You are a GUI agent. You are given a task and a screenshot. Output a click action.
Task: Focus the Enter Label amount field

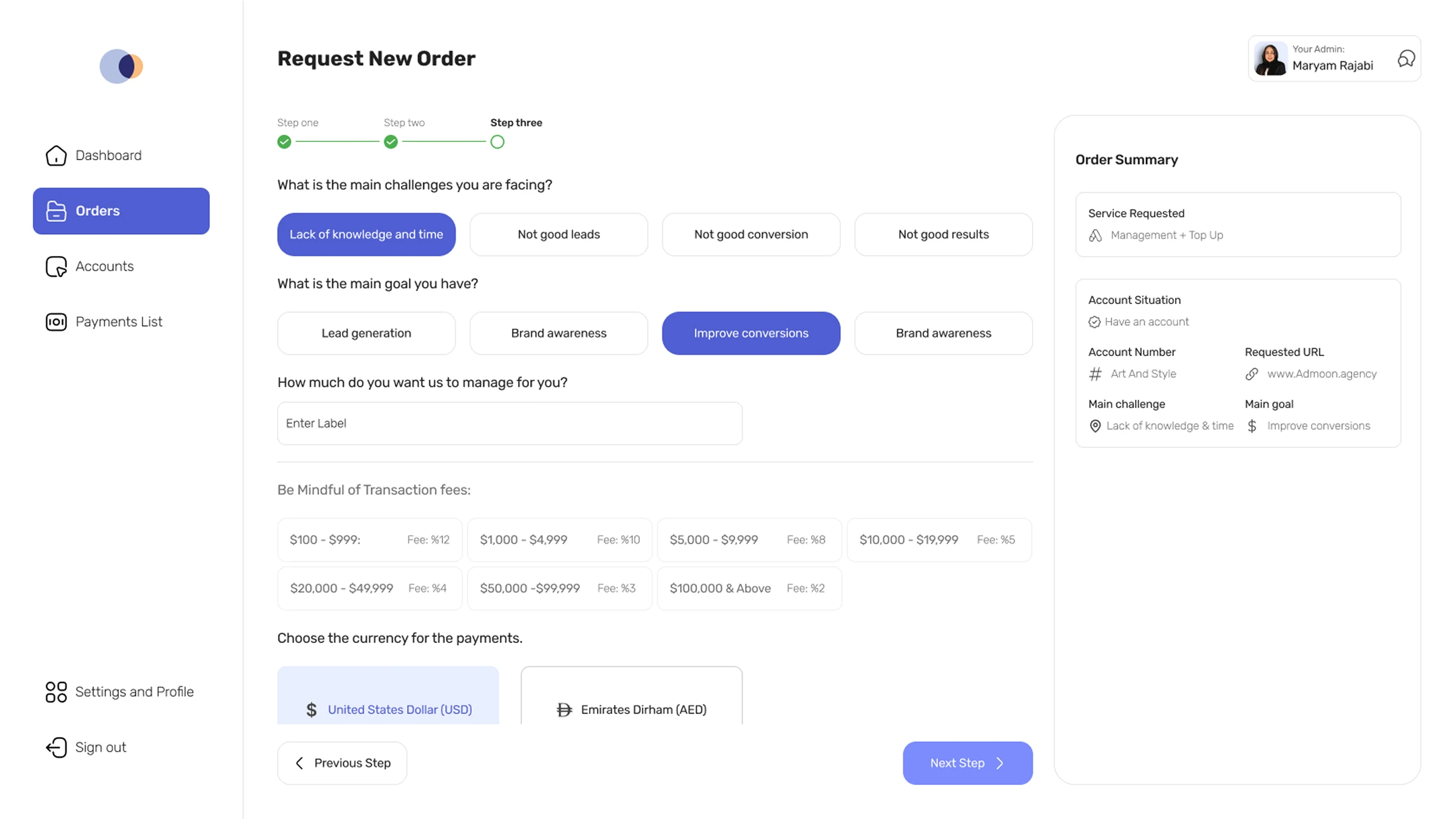point(510,423)
